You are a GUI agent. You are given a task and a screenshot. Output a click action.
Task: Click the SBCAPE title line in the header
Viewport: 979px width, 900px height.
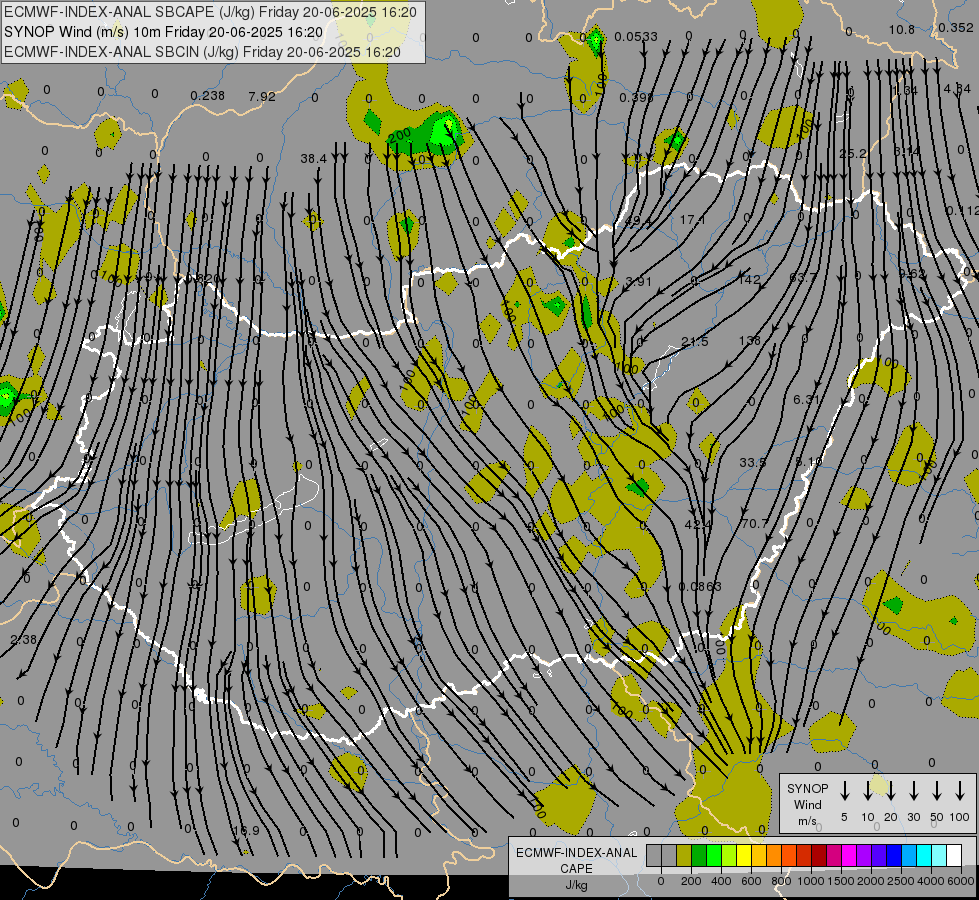tap(210, 12)
